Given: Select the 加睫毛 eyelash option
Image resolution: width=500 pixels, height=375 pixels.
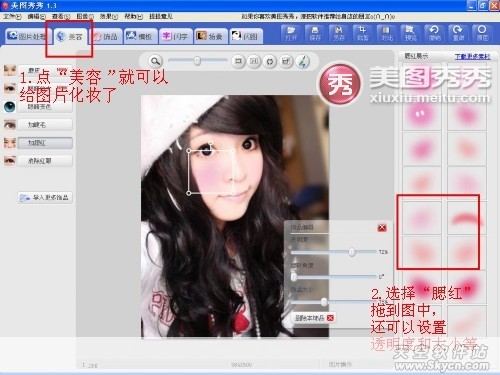Looking at the screenshot, I should (45, 125).
